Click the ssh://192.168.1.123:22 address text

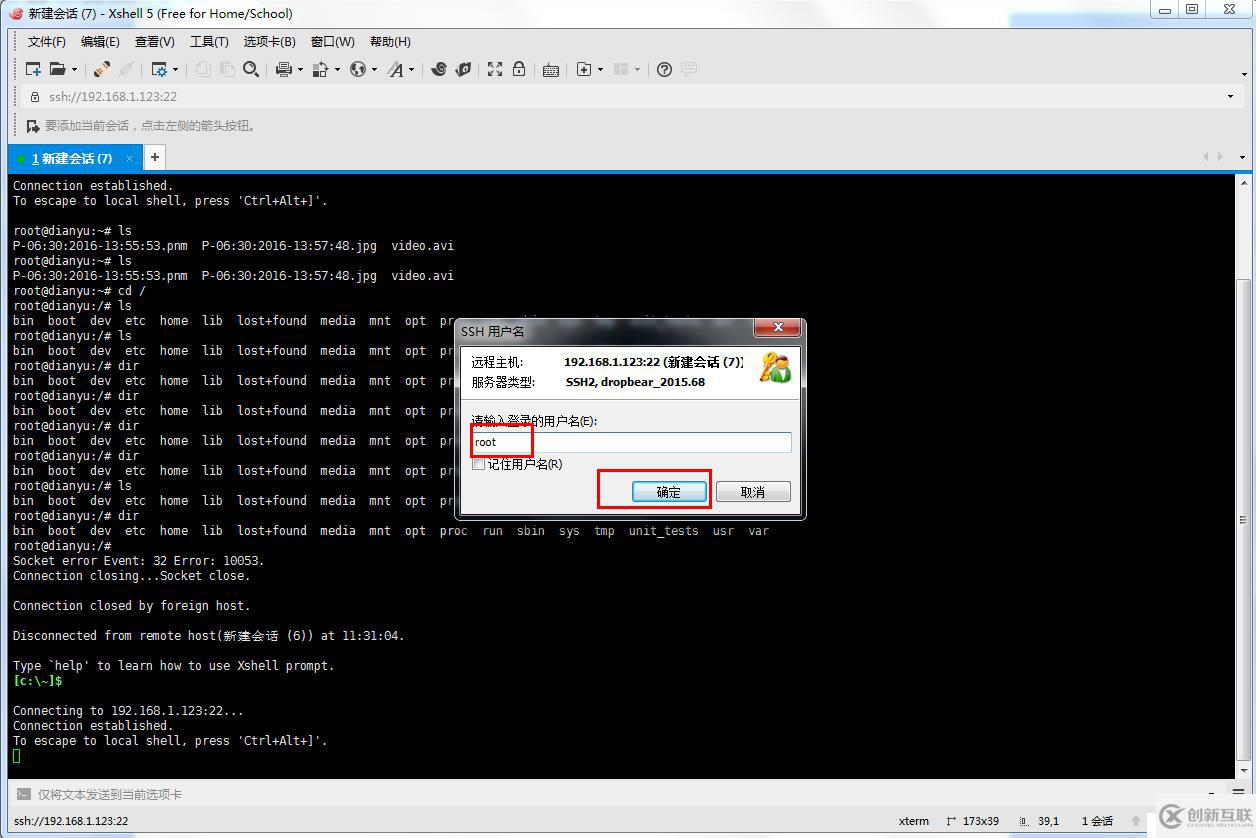(113, 97)
